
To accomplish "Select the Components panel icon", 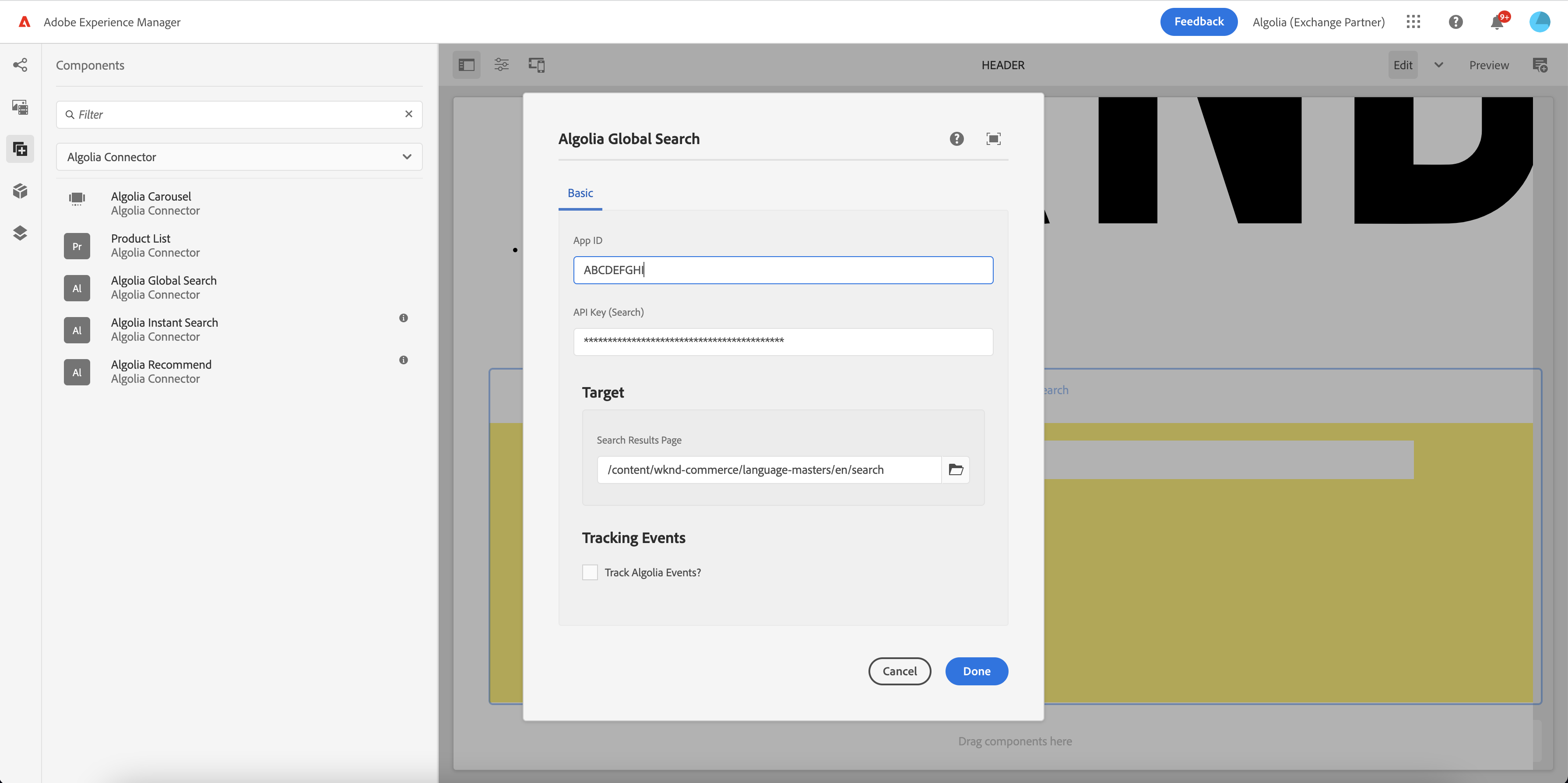I will (20, 149).
